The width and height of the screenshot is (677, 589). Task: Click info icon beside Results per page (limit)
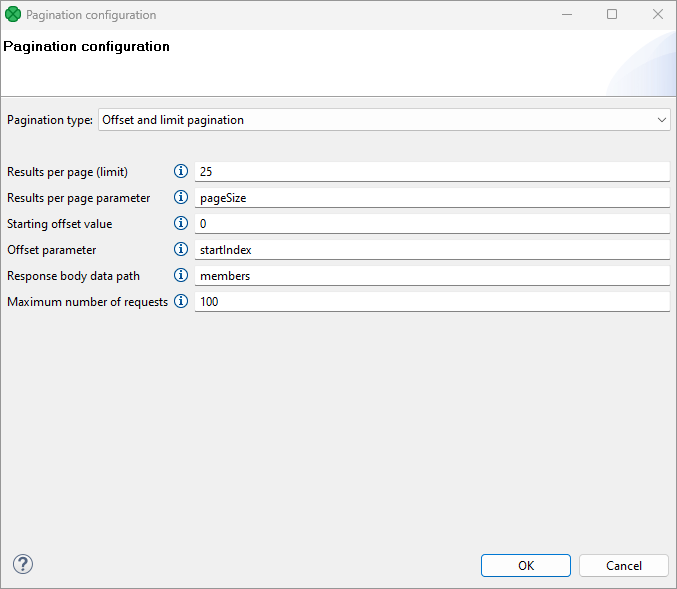coord(181,172)
